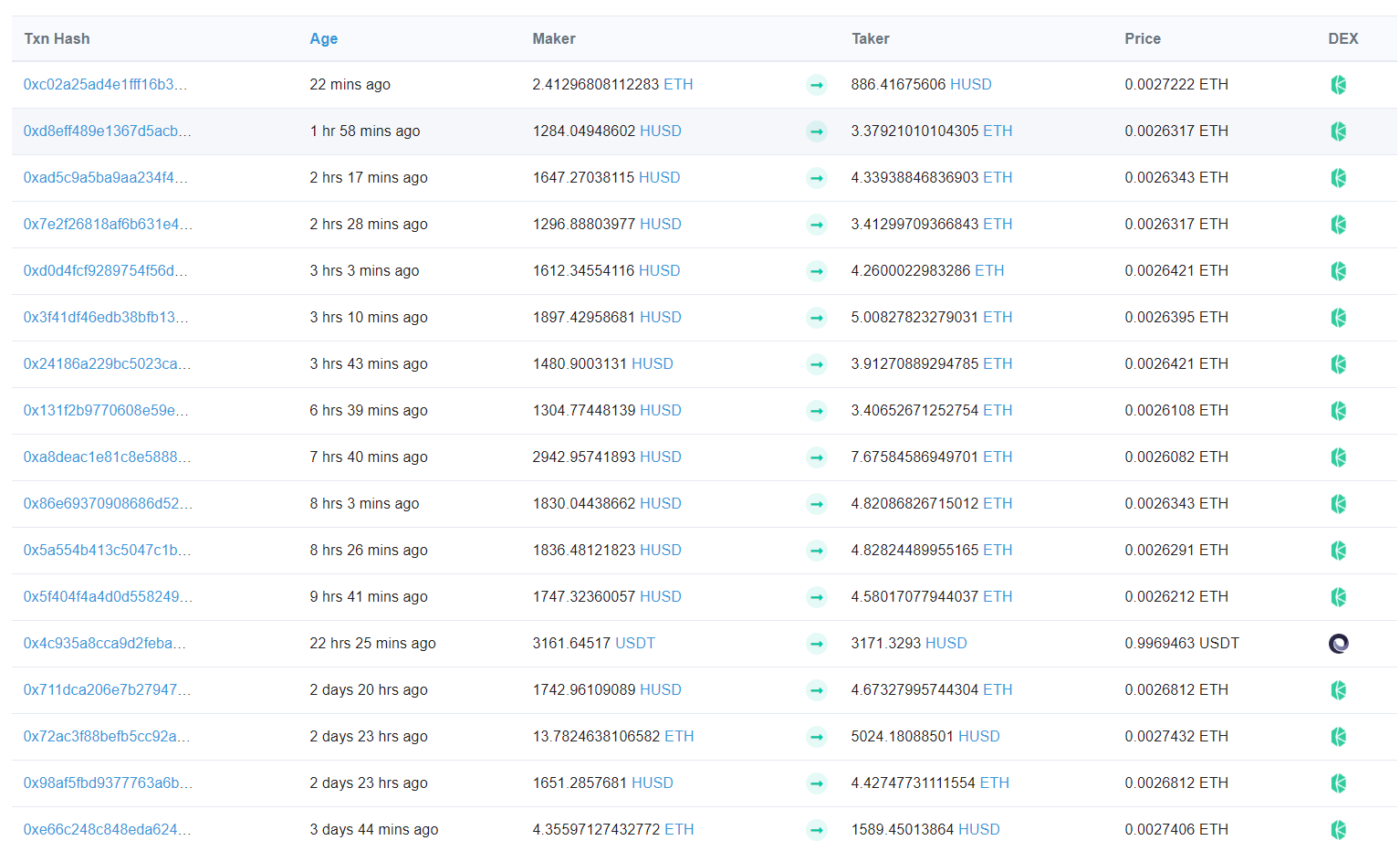Click ETH link beside 2.41296808112283

[677, 85]
